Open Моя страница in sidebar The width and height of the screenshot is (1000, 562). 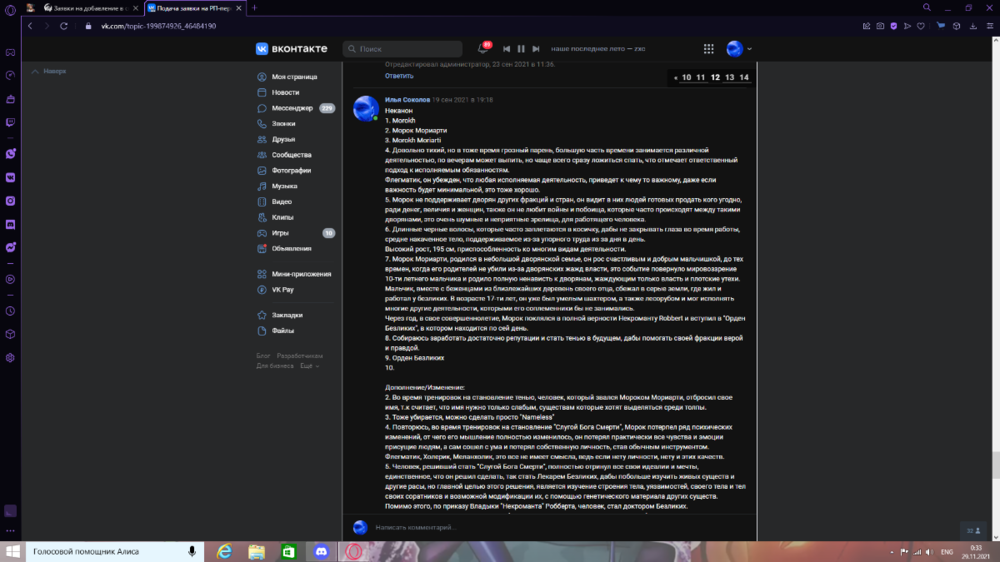tap(295, 77)
